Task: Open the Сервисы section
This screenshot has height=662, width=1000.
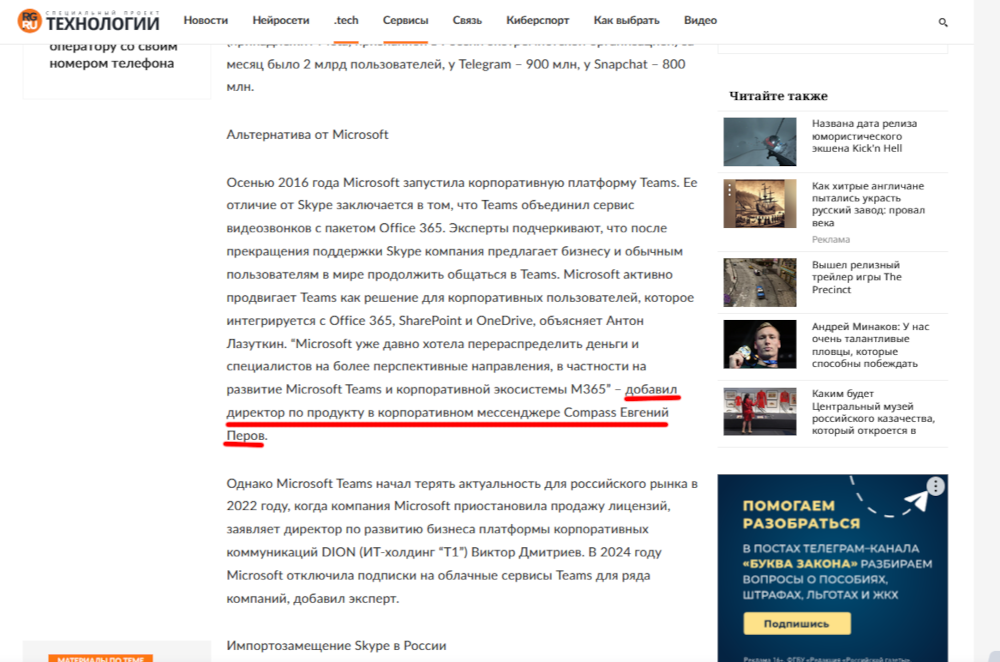Action: (x=406, y=20)
